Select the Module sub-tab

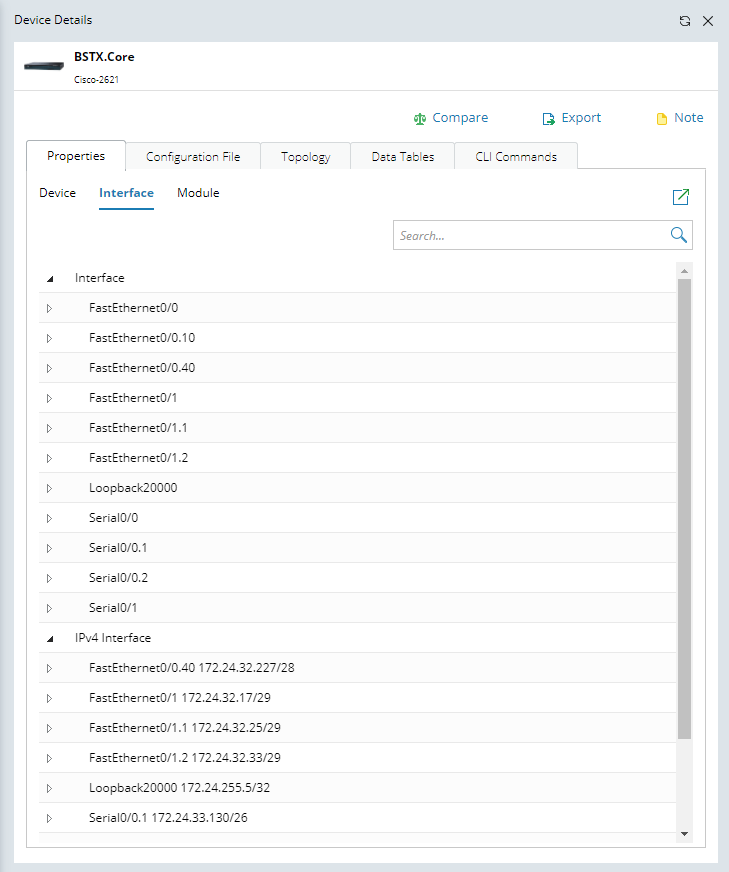pos(198,193)
